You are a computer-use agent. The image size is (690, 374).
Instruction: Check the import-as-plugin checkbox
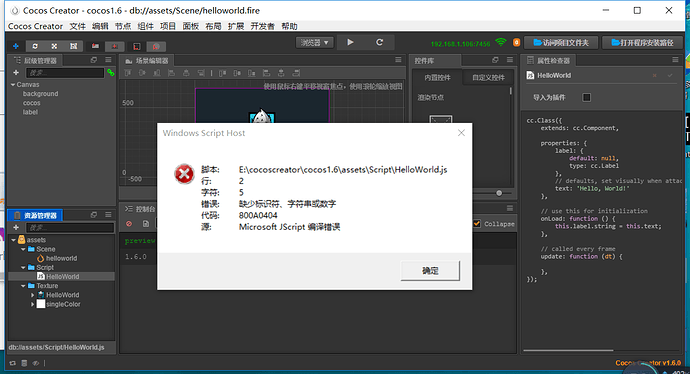click(x=587, y=97)
